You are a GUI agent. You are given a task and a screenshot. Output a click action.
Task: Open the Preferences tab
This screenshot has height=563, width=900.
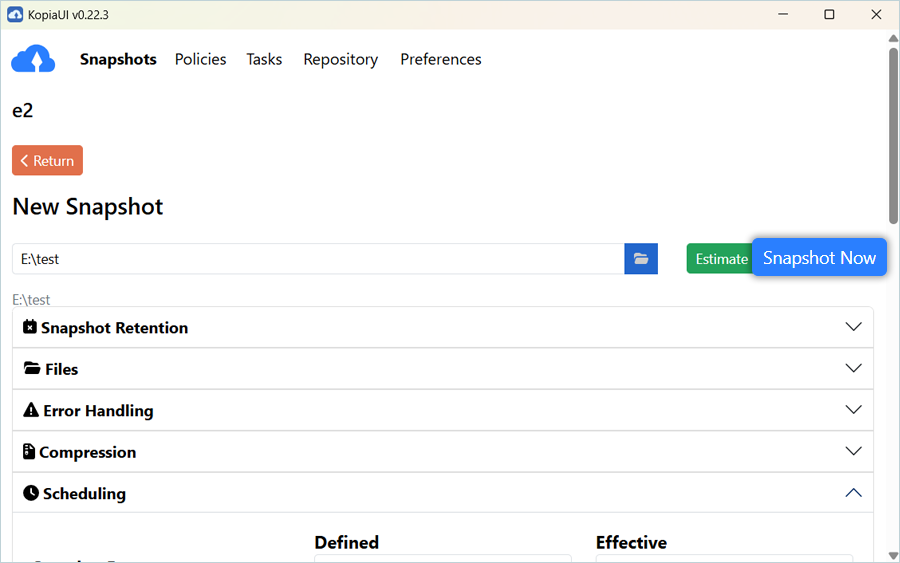tap(440, 60)
